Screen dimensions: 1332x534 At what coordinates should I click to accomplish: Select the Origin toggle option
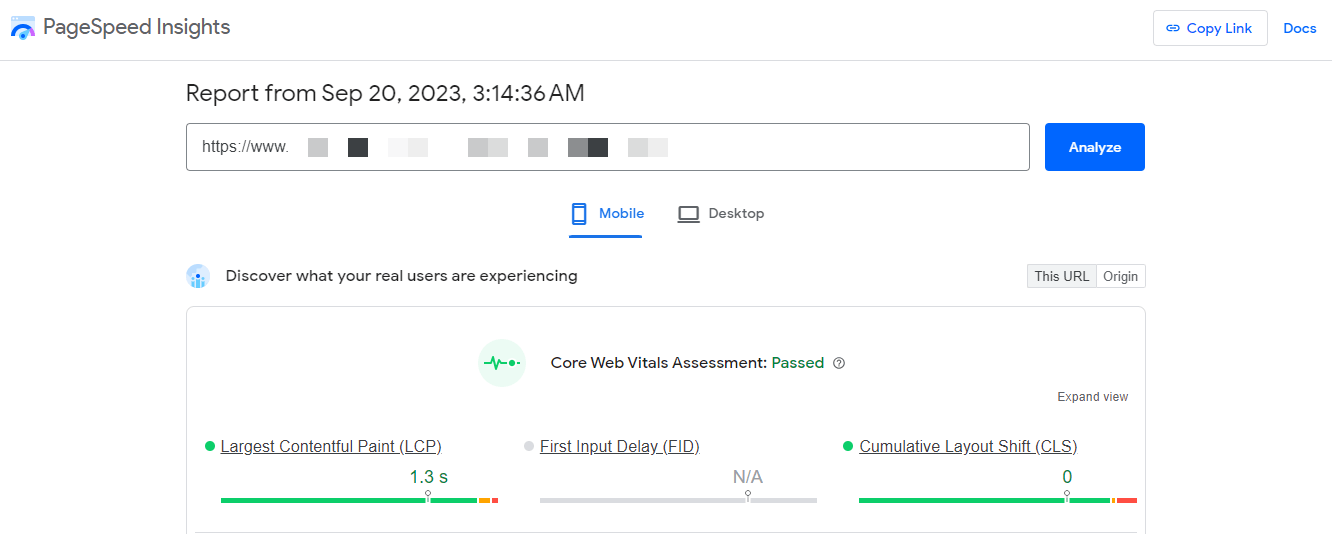pyautogui.click(x=1121, y=276)
